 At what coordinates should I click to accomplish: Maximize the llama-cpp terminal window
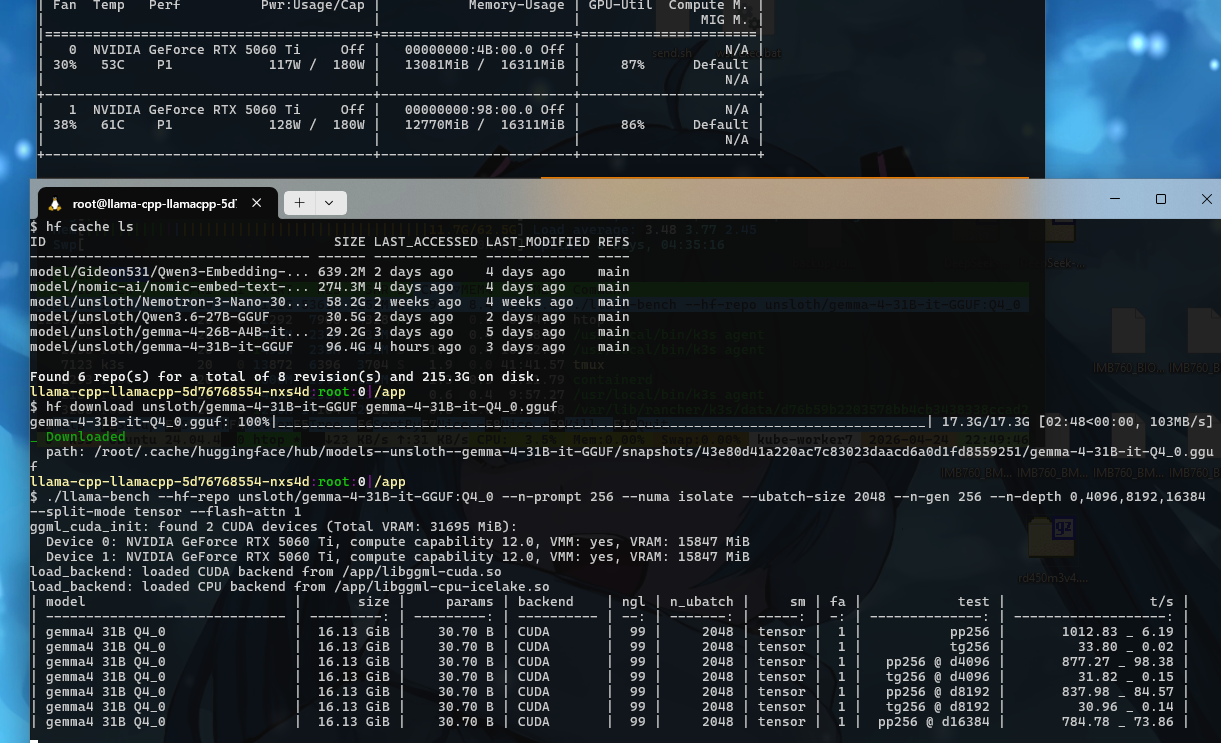pyautogui.click(x=1161, y=199)
